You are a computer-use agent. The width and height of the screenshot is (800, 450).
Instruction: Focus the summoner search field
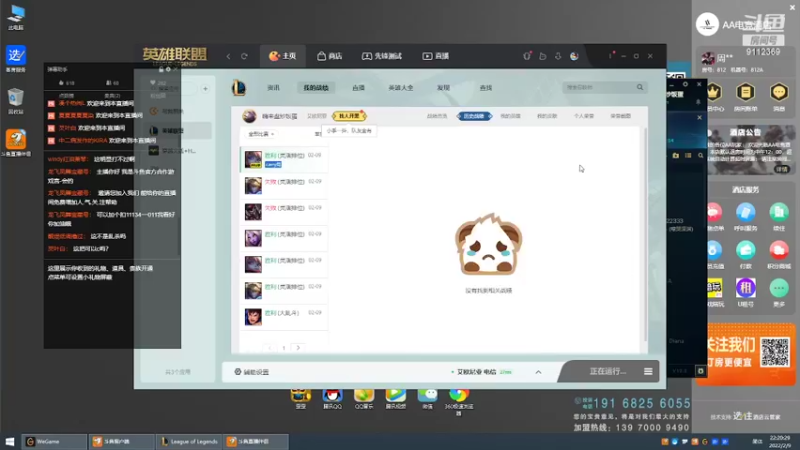click(598, 87)
